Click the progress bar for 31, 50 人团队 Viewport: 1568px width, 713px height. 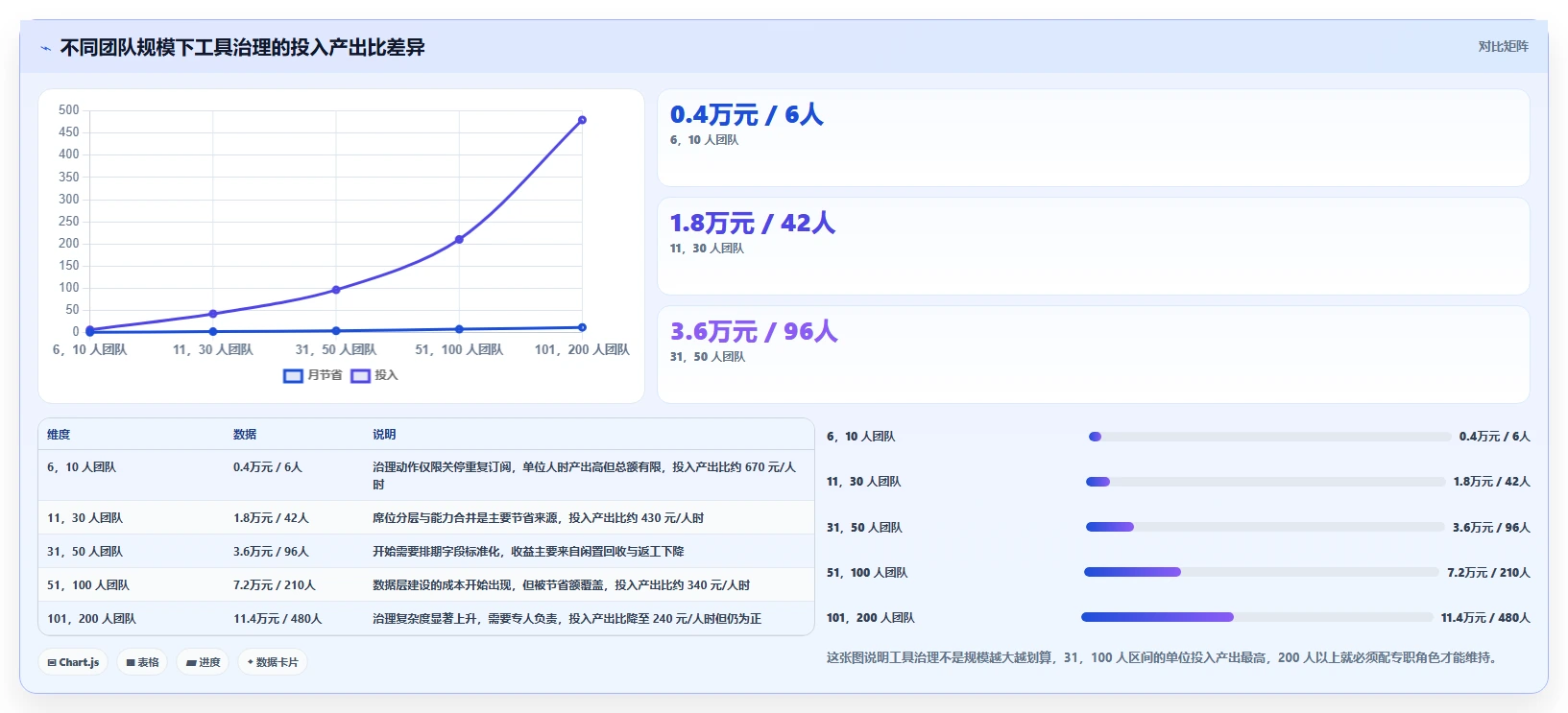click(1266, 527)
